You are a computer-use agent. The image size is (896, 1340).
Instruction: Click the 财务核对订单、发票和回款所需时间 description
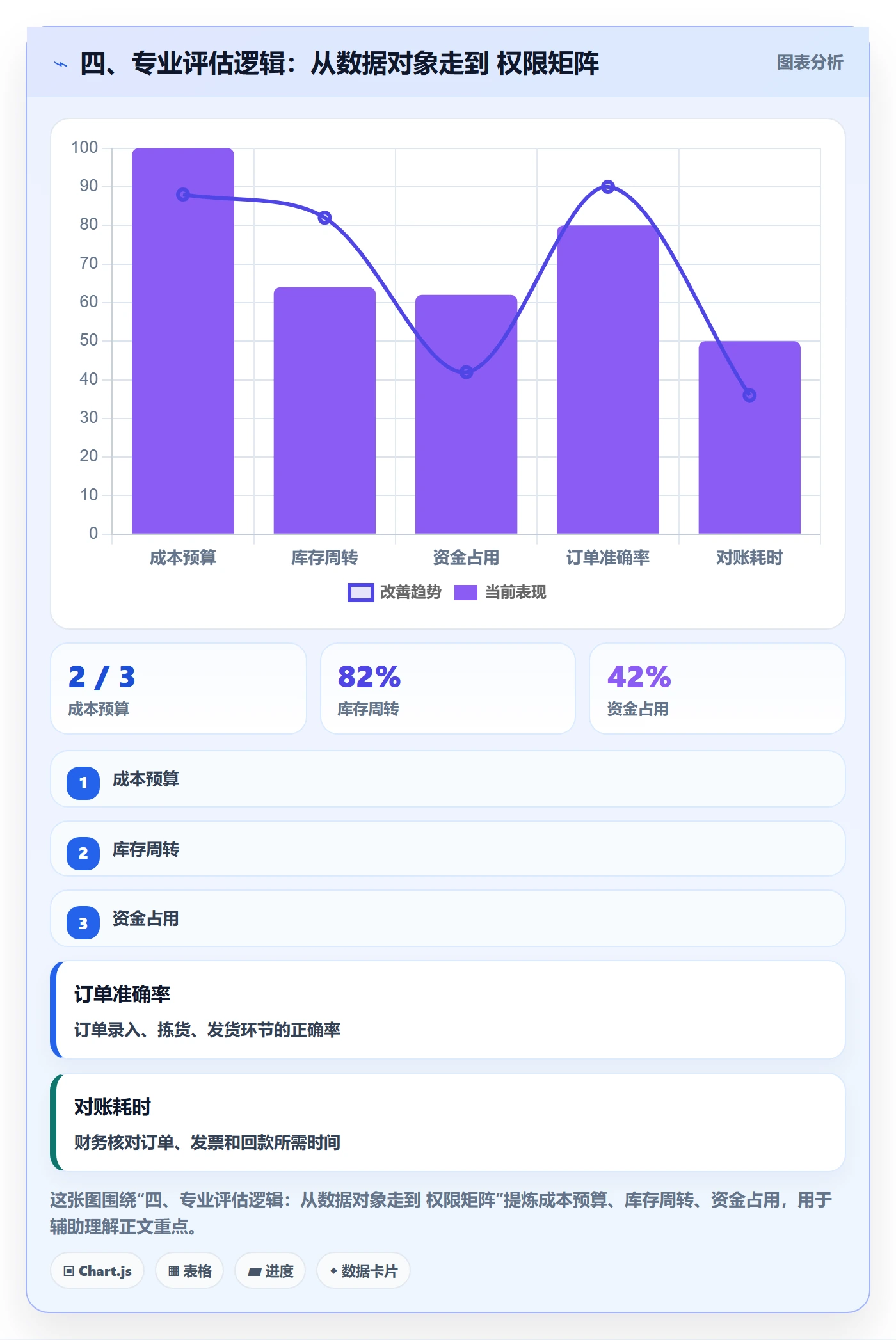207,1142
